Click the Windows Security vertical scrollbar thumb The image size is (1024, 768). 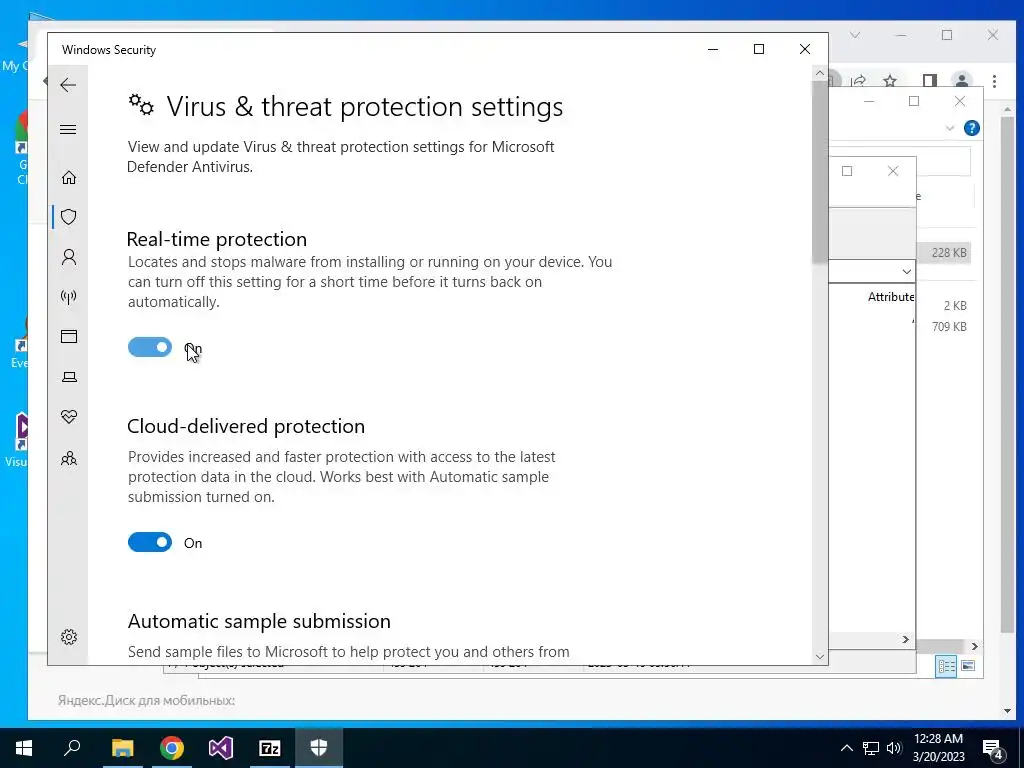click(x=820, y=172)
